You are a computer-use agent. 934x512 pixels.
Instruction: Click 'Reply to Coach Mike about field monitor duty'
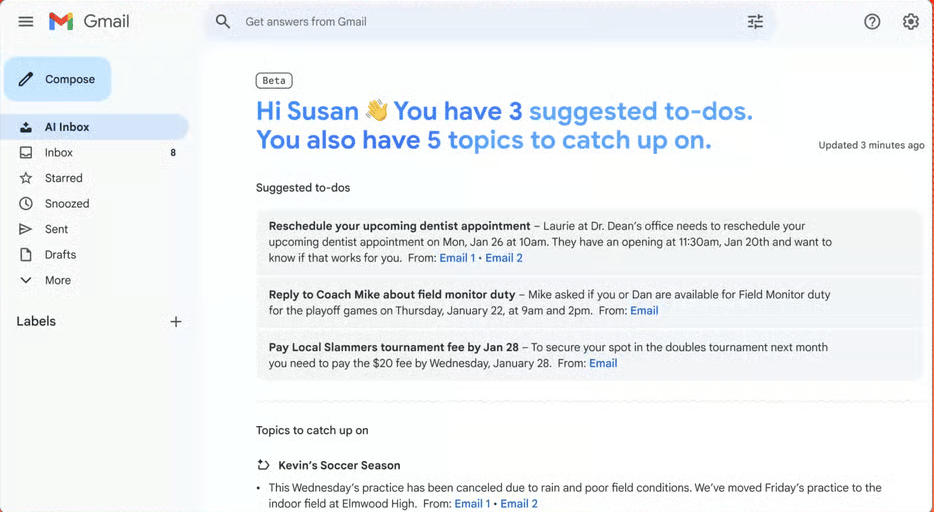pyautogui.click(x=392, y=295)
